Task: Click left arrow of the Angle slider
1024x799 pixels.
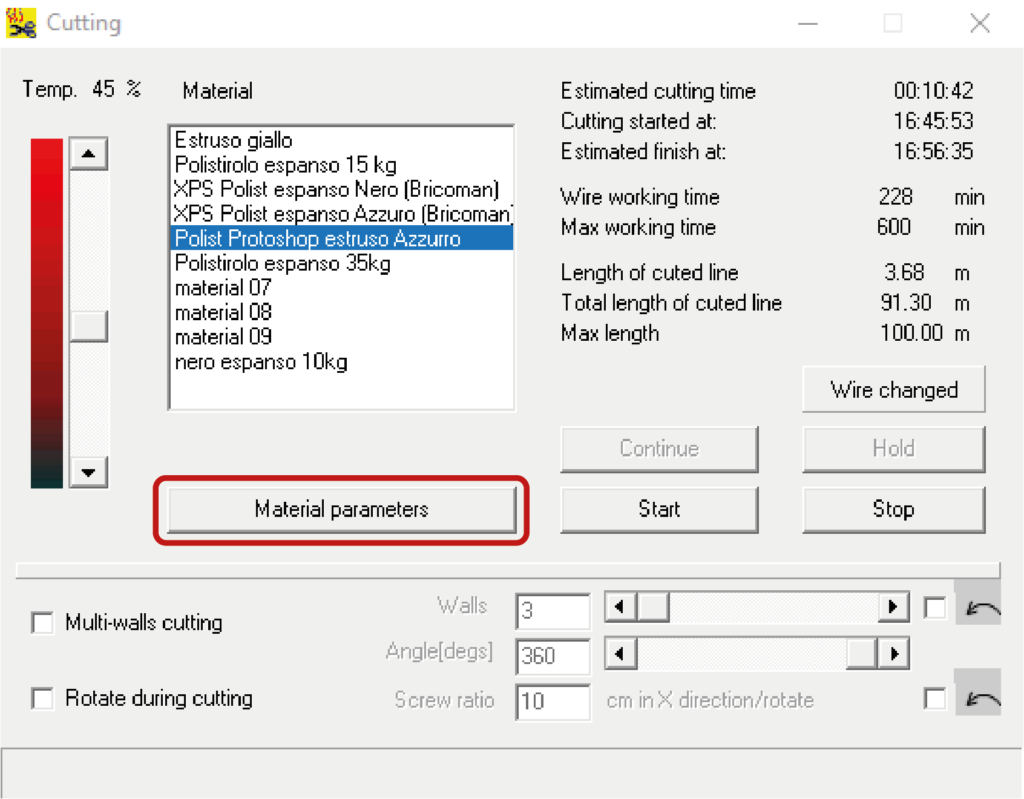Action: tap(620, 653)
